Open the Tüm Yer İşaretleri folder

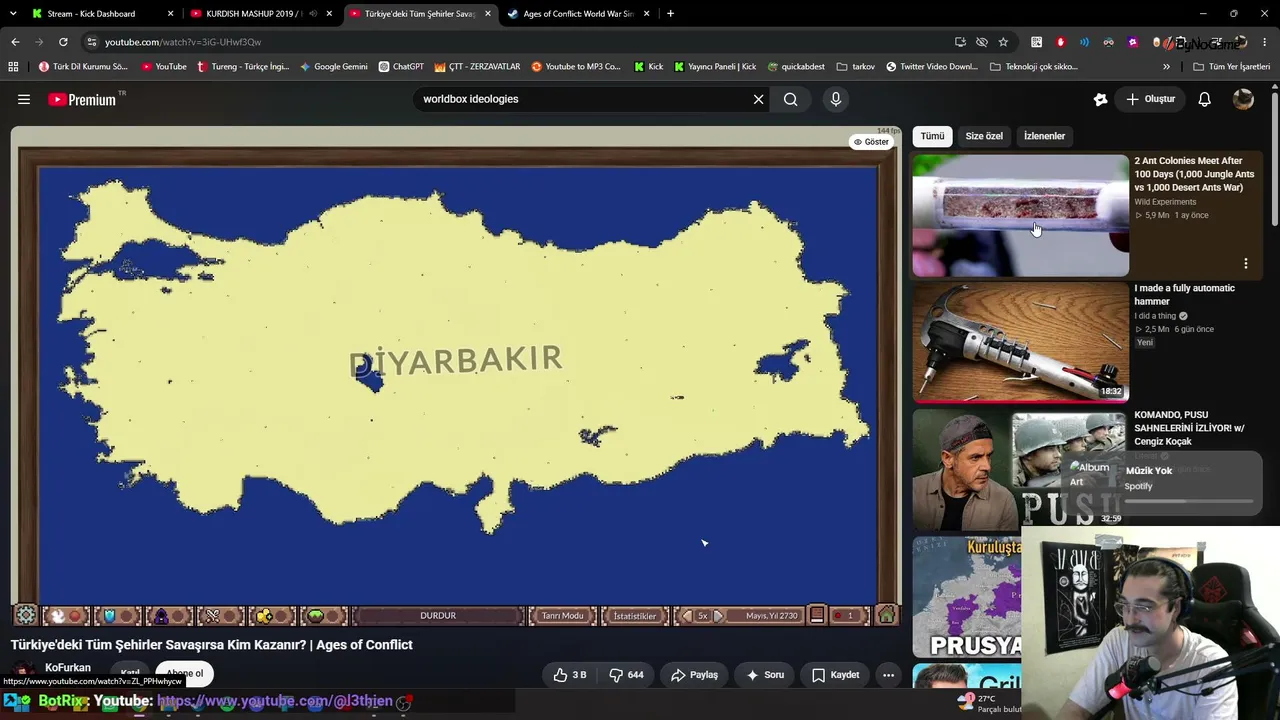1231,67
